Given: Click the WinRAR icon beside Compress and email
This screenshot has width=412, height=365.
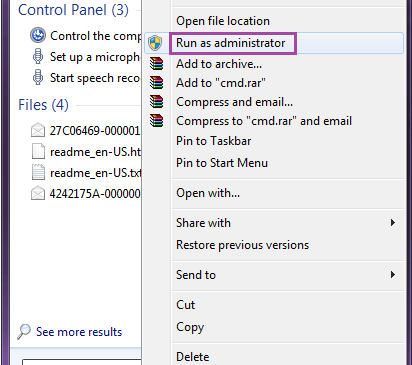Looking at the screenshot, I should point(156,102).
